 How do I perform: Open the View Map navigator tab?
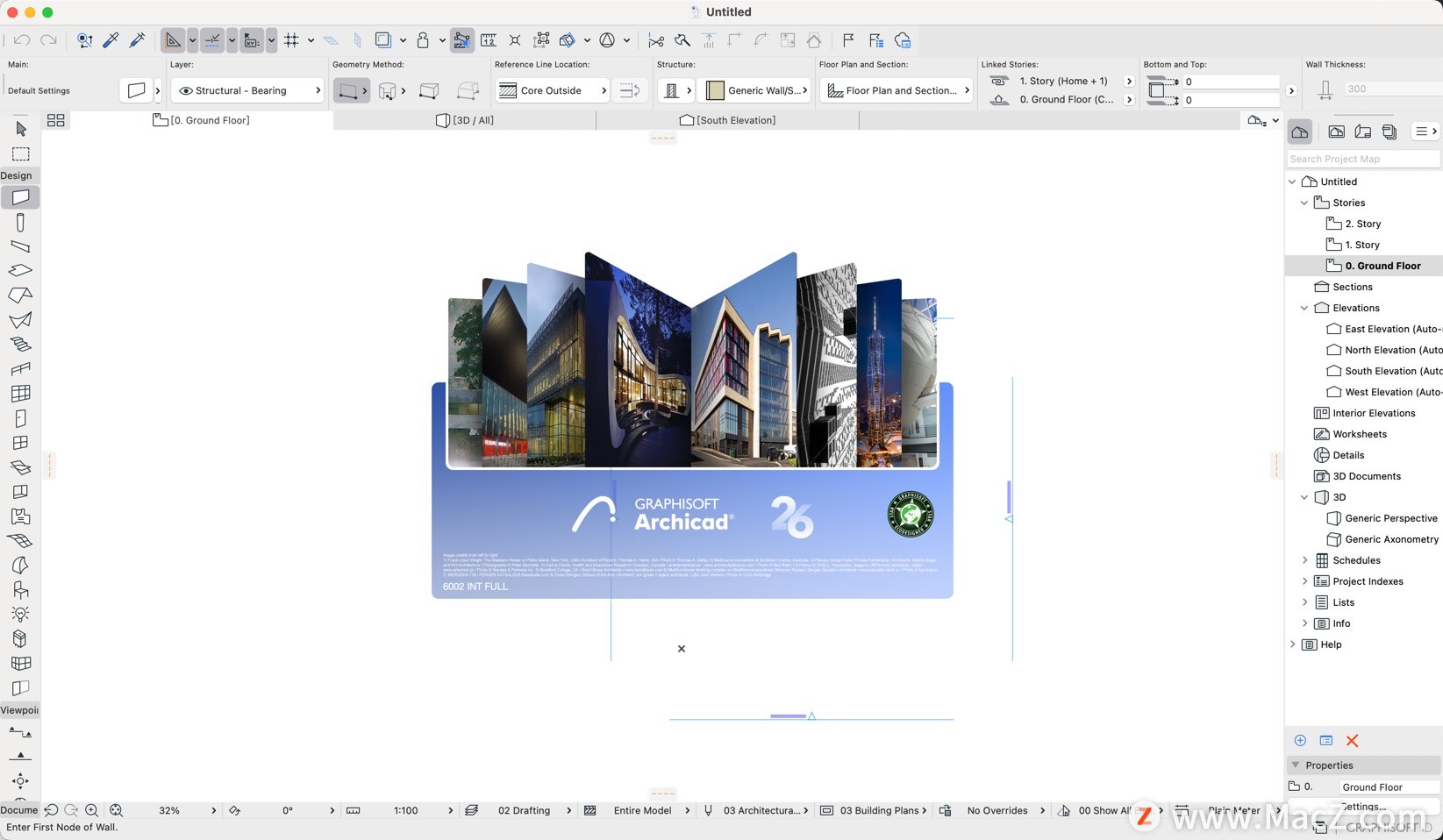1337,132
